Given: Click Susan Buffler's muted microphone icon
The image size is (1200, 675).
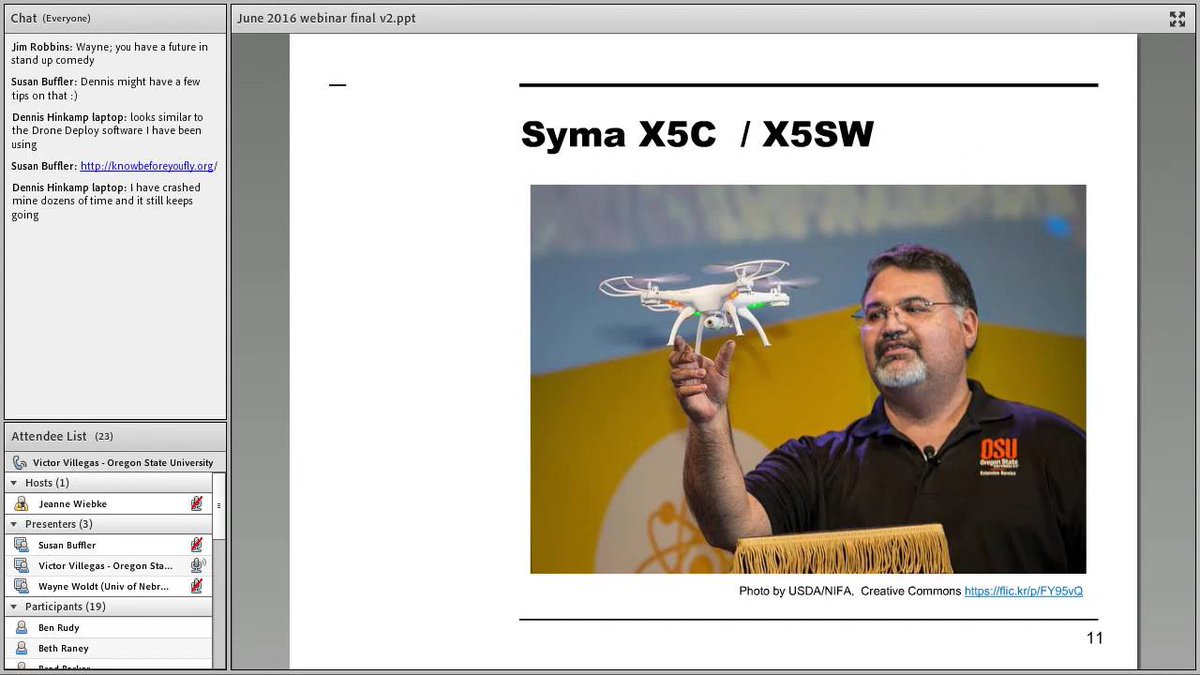Looking at the screenshot, I should coord(197,545).
